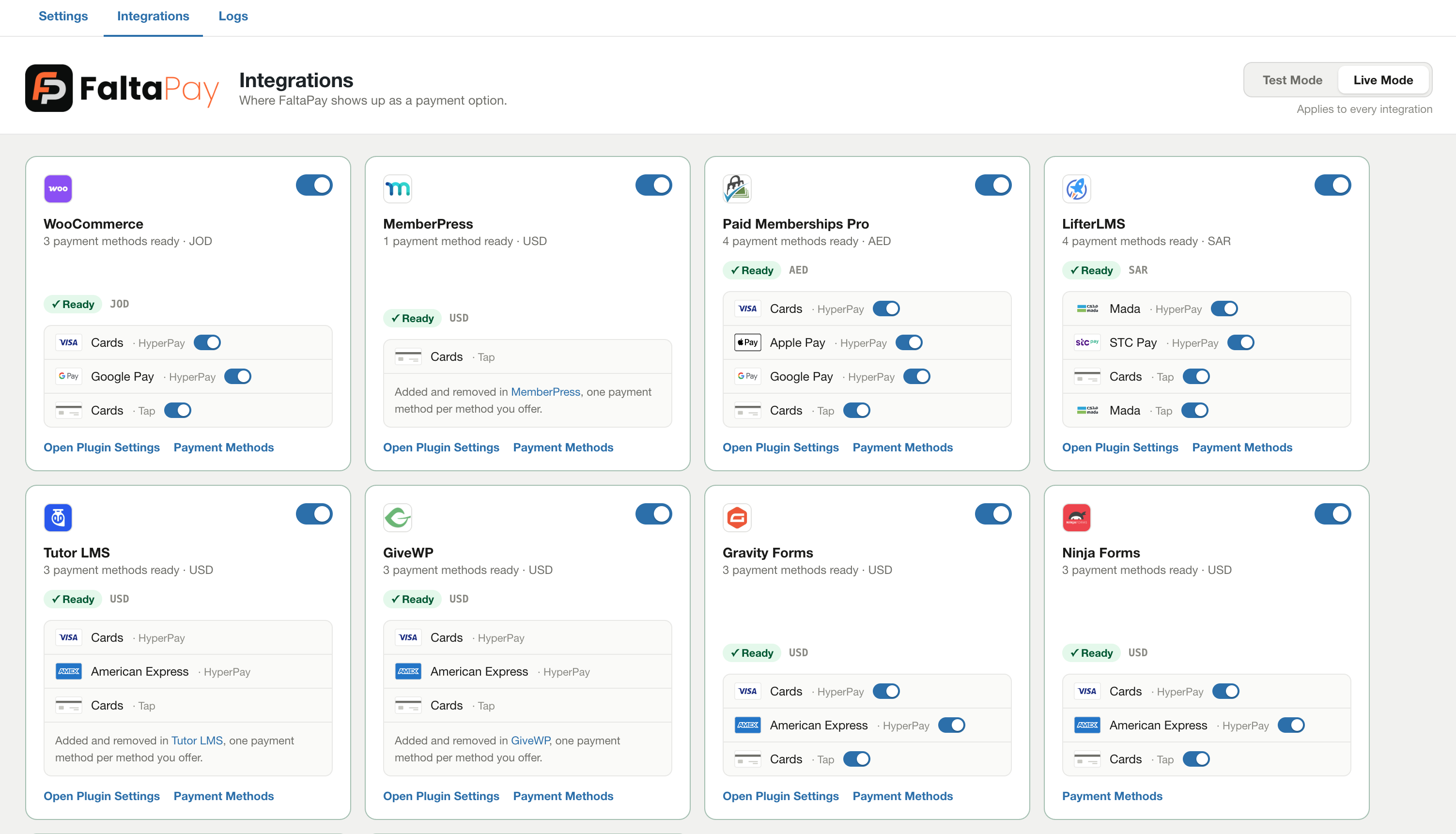Click Google Pay icon in Paid Memberships Pro
This screenshot has height=834, width=1456.
tap(747, 376)
